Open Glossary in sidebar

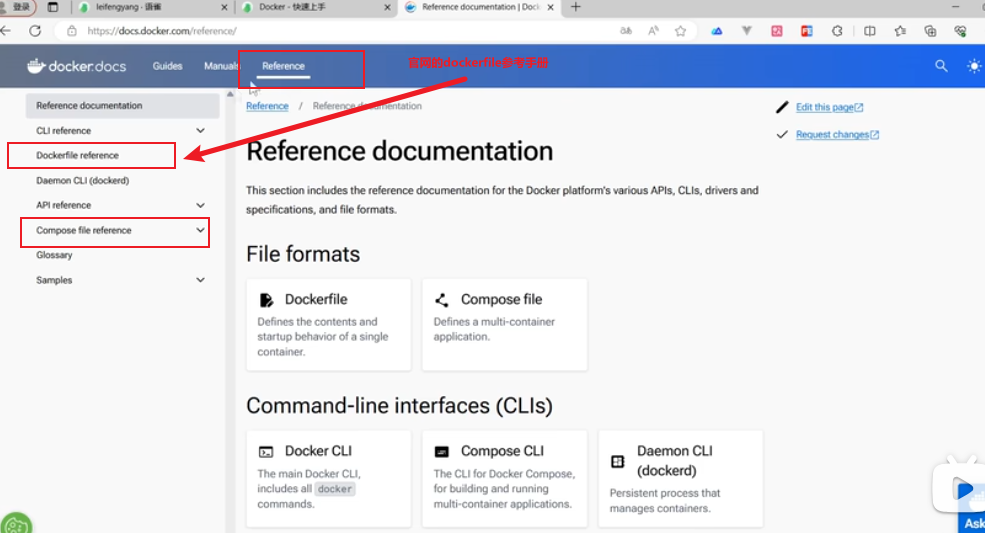coord(54,255)
